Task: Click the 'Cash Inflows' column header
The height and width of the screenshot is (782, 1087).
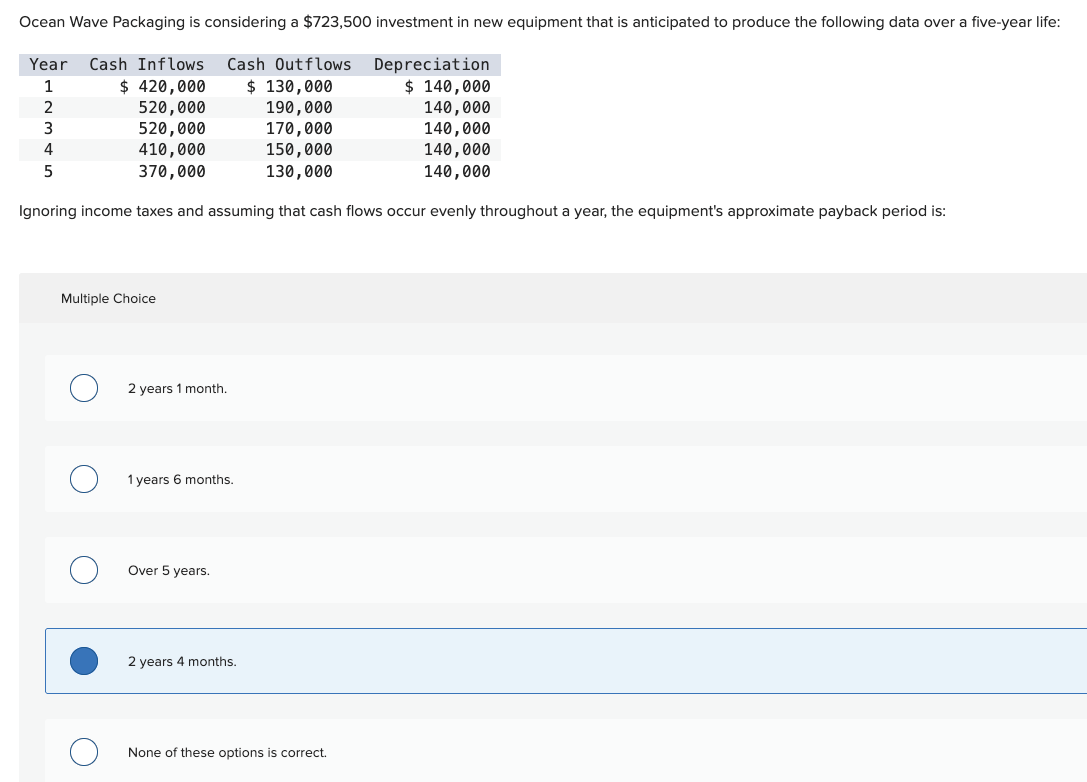Action: (147, 64)
